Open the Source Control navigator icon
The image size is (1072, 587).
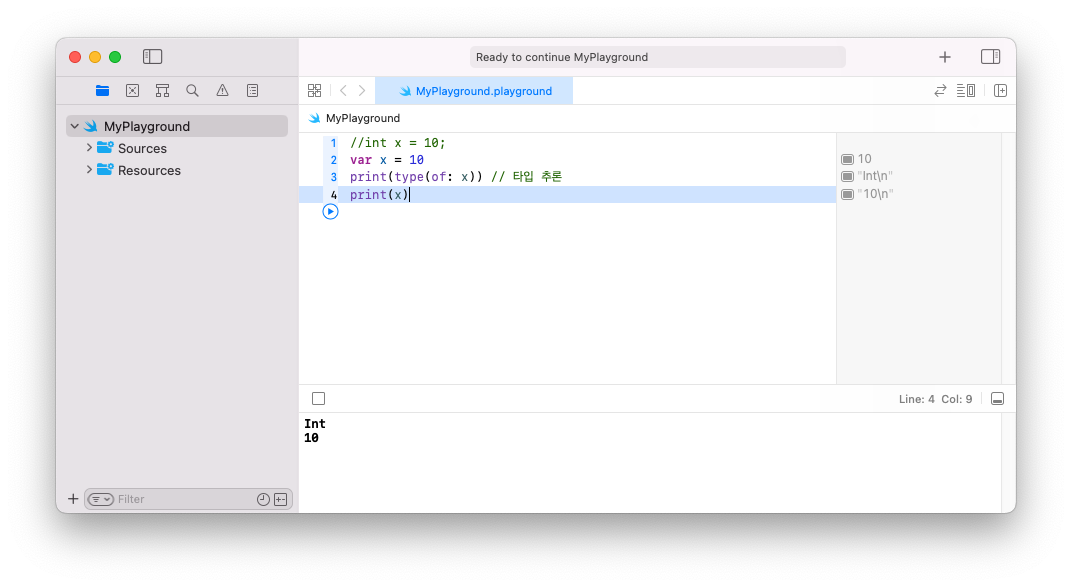click(133, 90)
